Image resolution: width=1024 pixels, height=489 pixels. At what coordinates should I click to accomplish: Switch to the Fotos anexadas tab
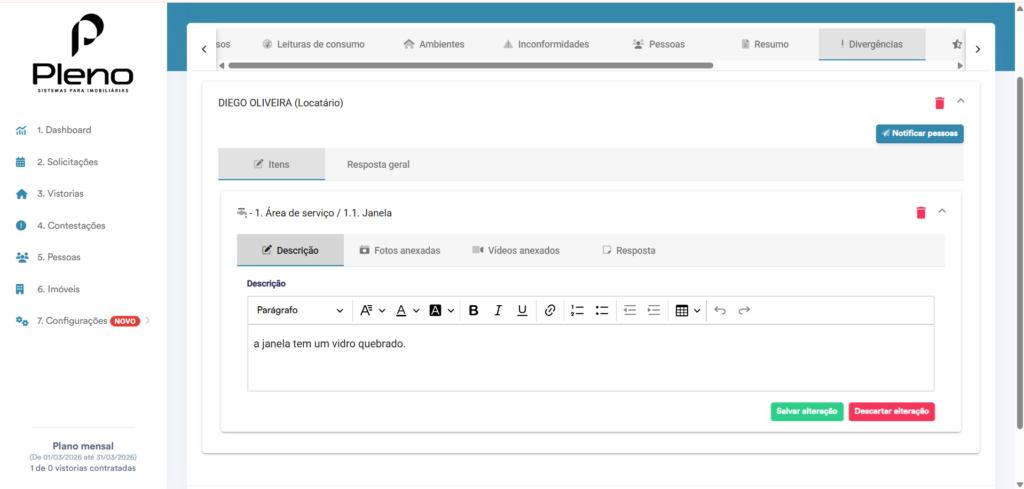pyautogui.click(x=400, y=250)
